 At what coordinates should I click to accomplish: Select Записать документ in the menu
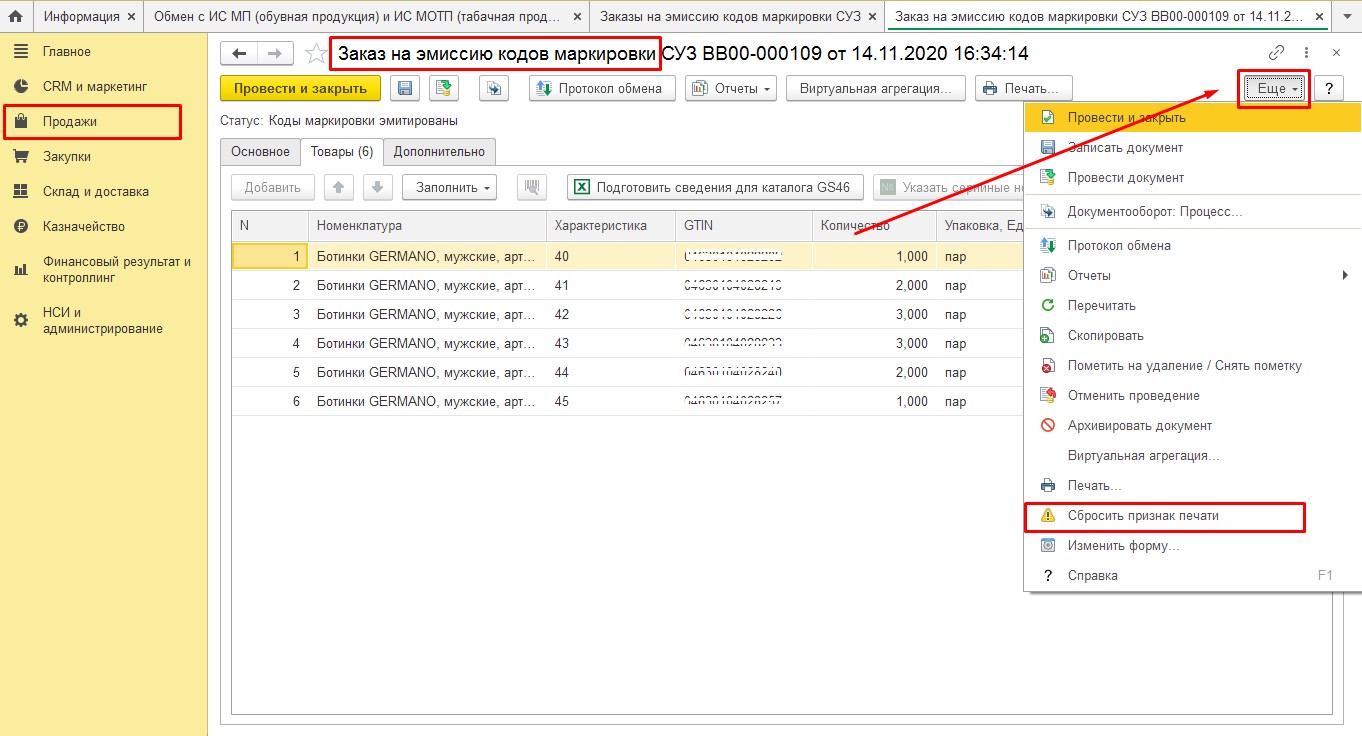1192,147
